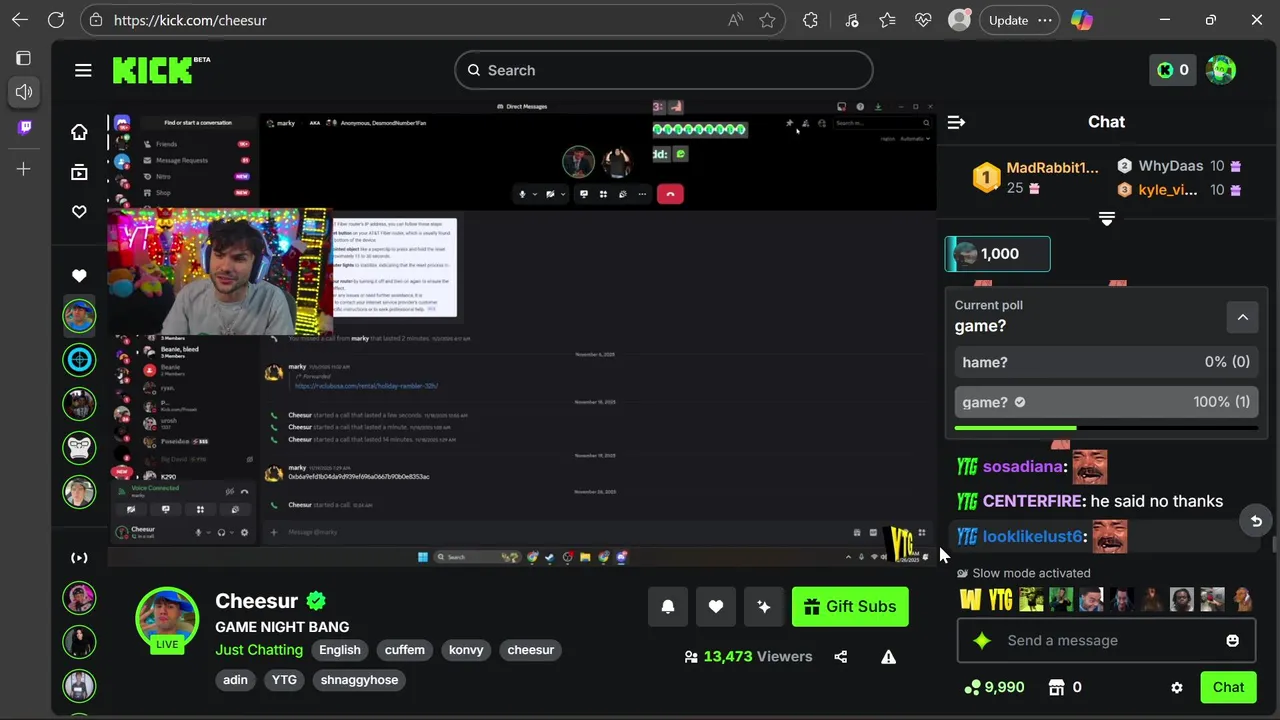Screen dimensions: 1280x720
Task: Select the YTG tag
Action: [284, 680]
